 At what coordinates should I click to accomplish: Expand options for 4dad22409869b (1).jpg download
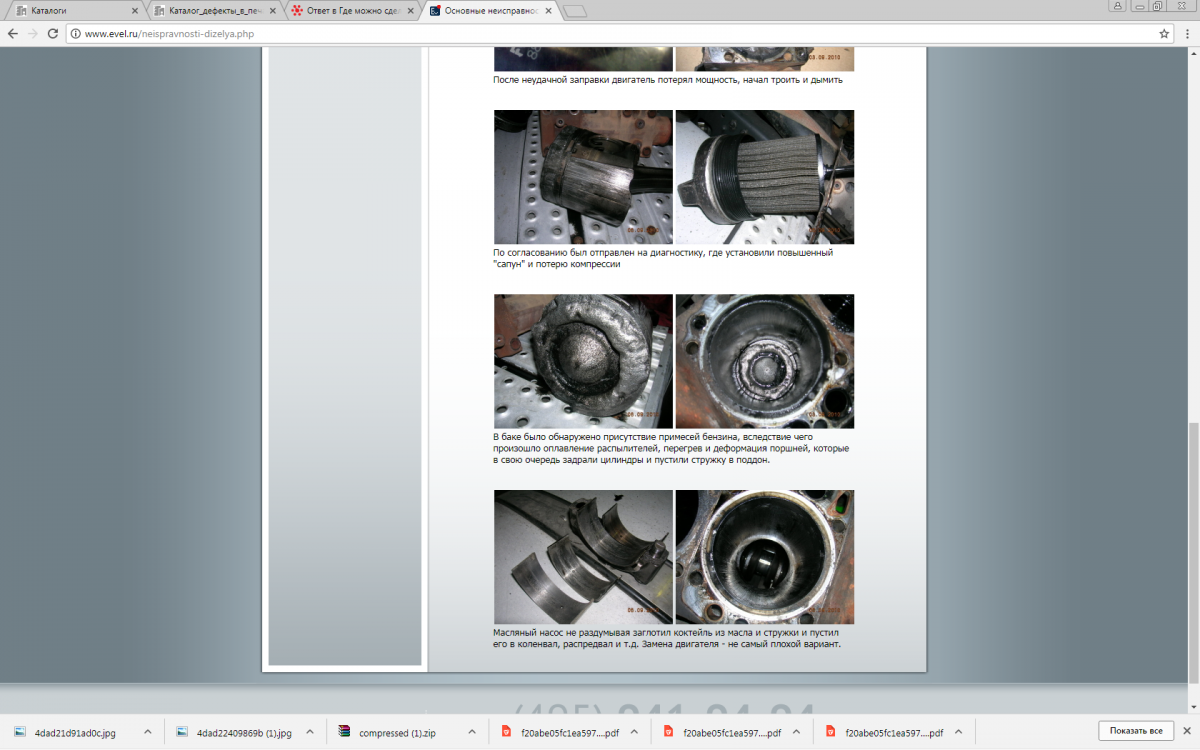(x=310, y=732)
